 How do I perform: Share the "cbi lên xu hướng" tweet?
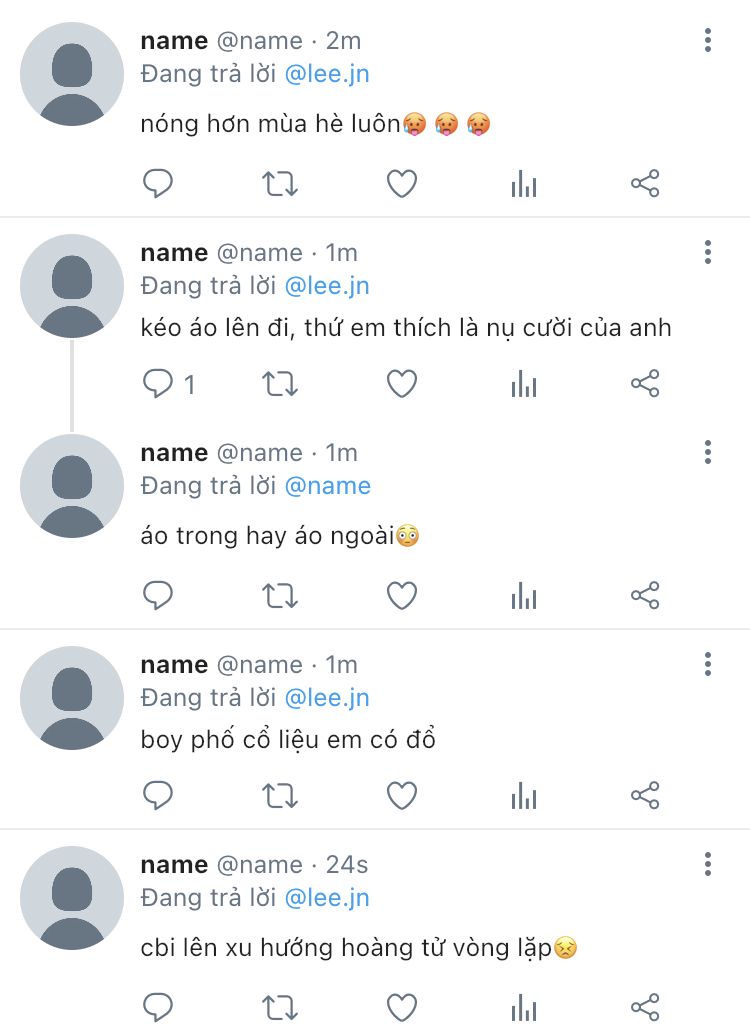(x=645, y=1007)
